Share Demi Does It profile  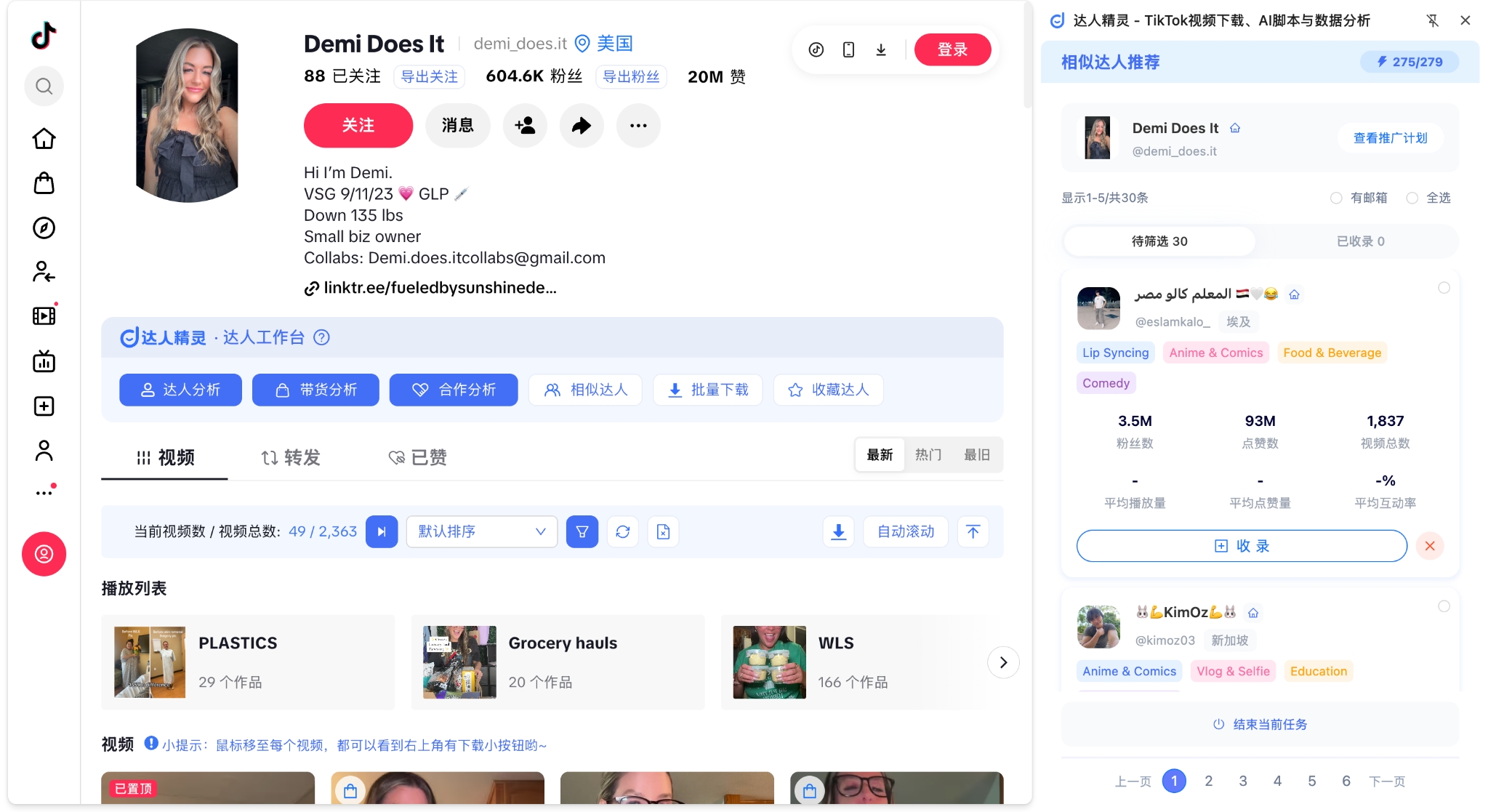(x=582, y=126)
